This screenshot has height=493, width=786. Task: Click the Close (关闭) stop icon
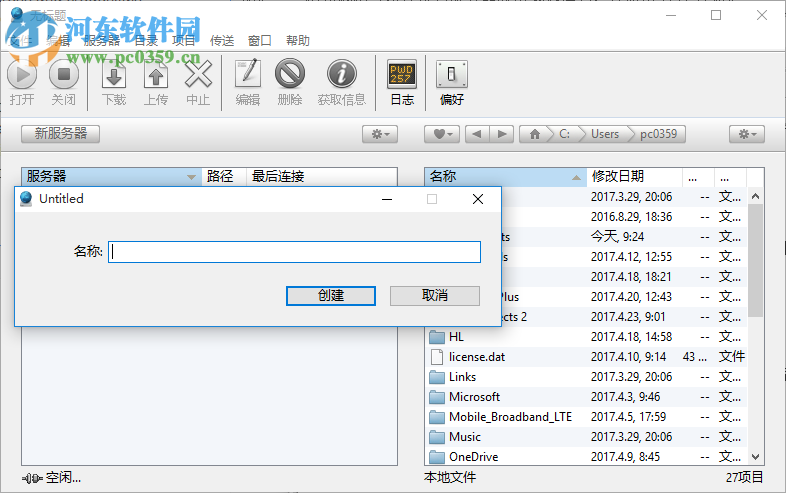[x=64, y=75]
